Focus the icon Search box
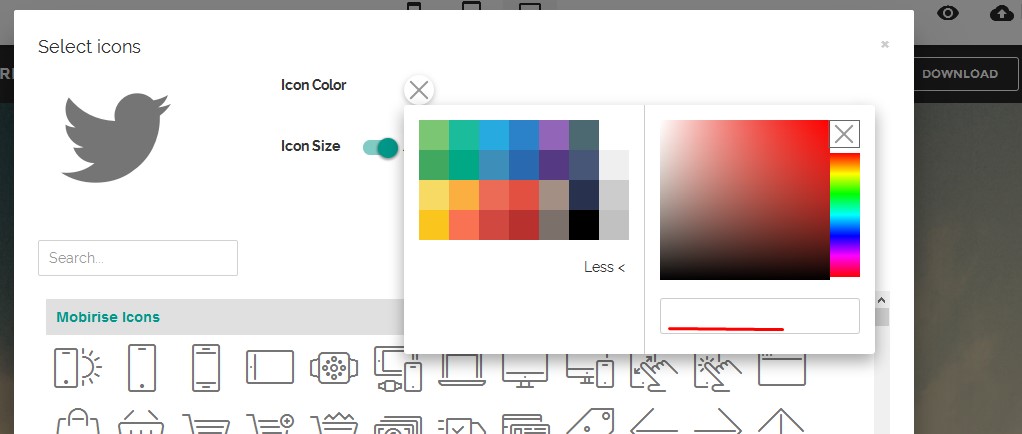The height and width of the screenshot is (434, 1022). [138, 258]
